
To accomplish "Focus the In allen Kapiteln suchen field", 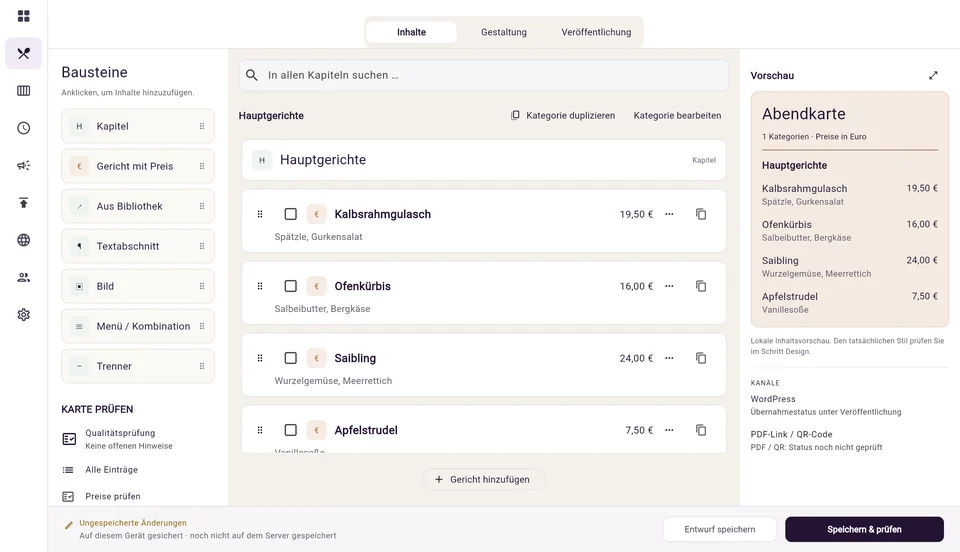I will click(484, 75).
